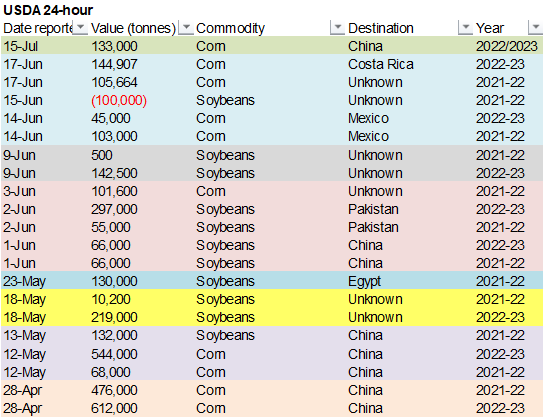Open the Commodity filter dropdown

(337, 28)
